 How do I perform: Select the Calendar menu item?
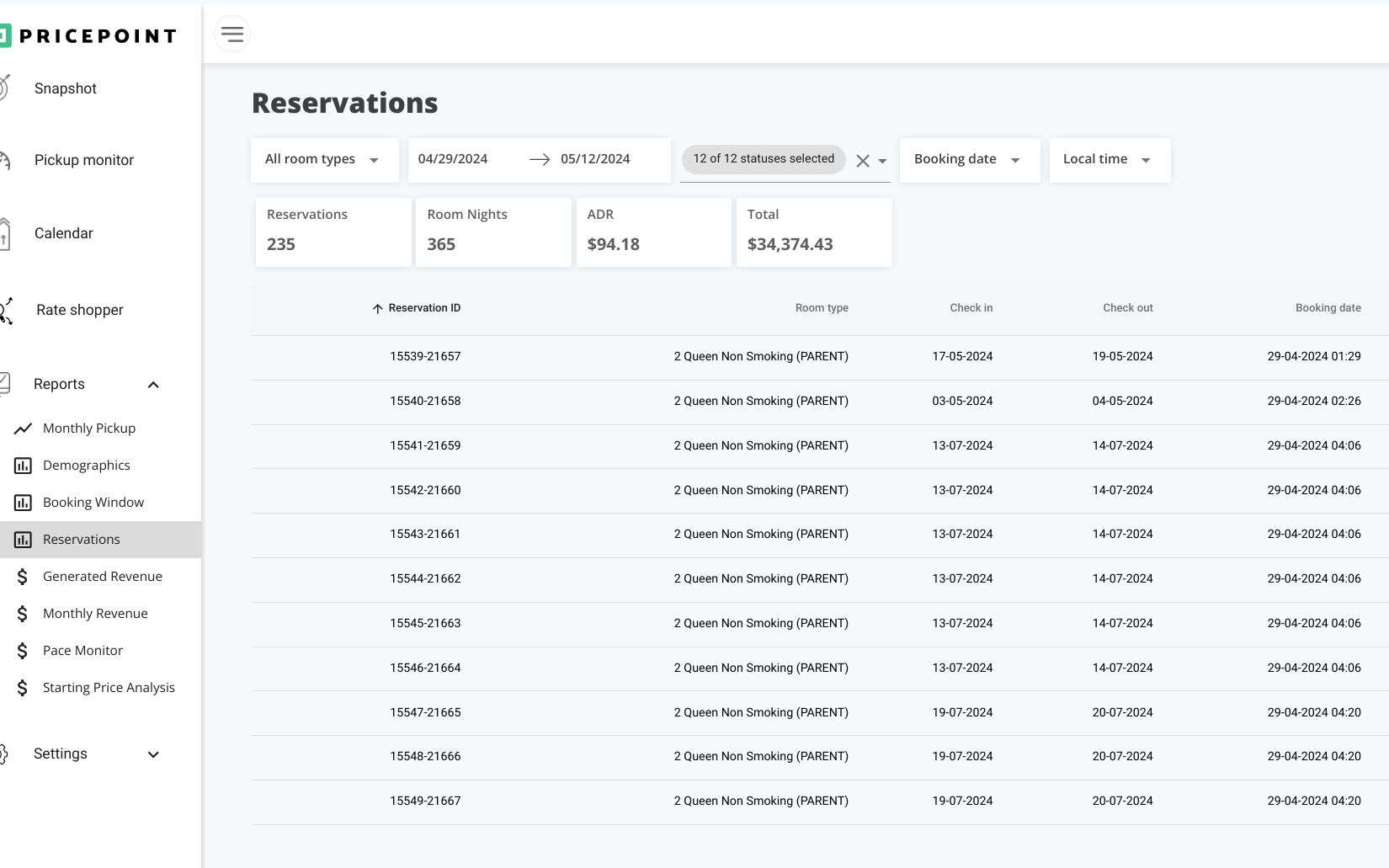[x=64, y=233]
